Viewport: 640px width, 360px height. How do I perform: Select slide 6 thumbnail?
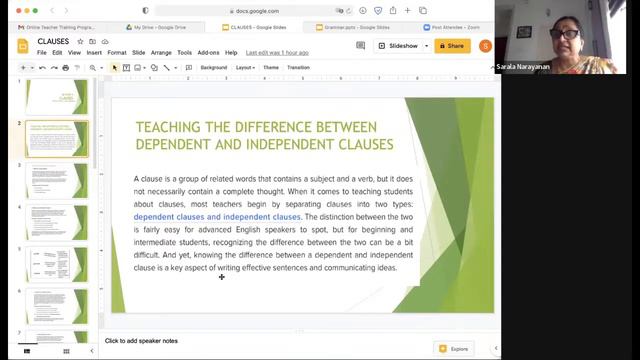pos(57,307)
